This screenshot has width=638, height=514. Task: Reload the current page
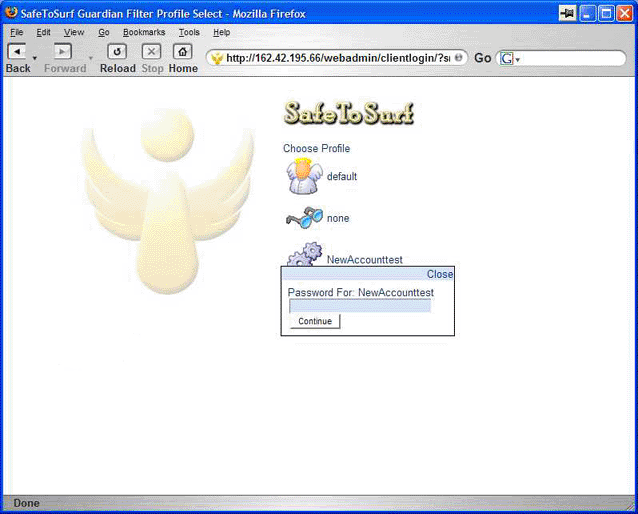click(x=117, y=52)
